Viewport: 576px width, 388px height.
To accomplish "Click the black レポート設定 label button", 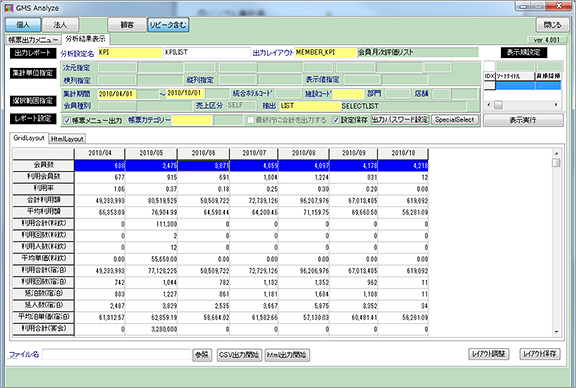I will [x=33, y=118].
